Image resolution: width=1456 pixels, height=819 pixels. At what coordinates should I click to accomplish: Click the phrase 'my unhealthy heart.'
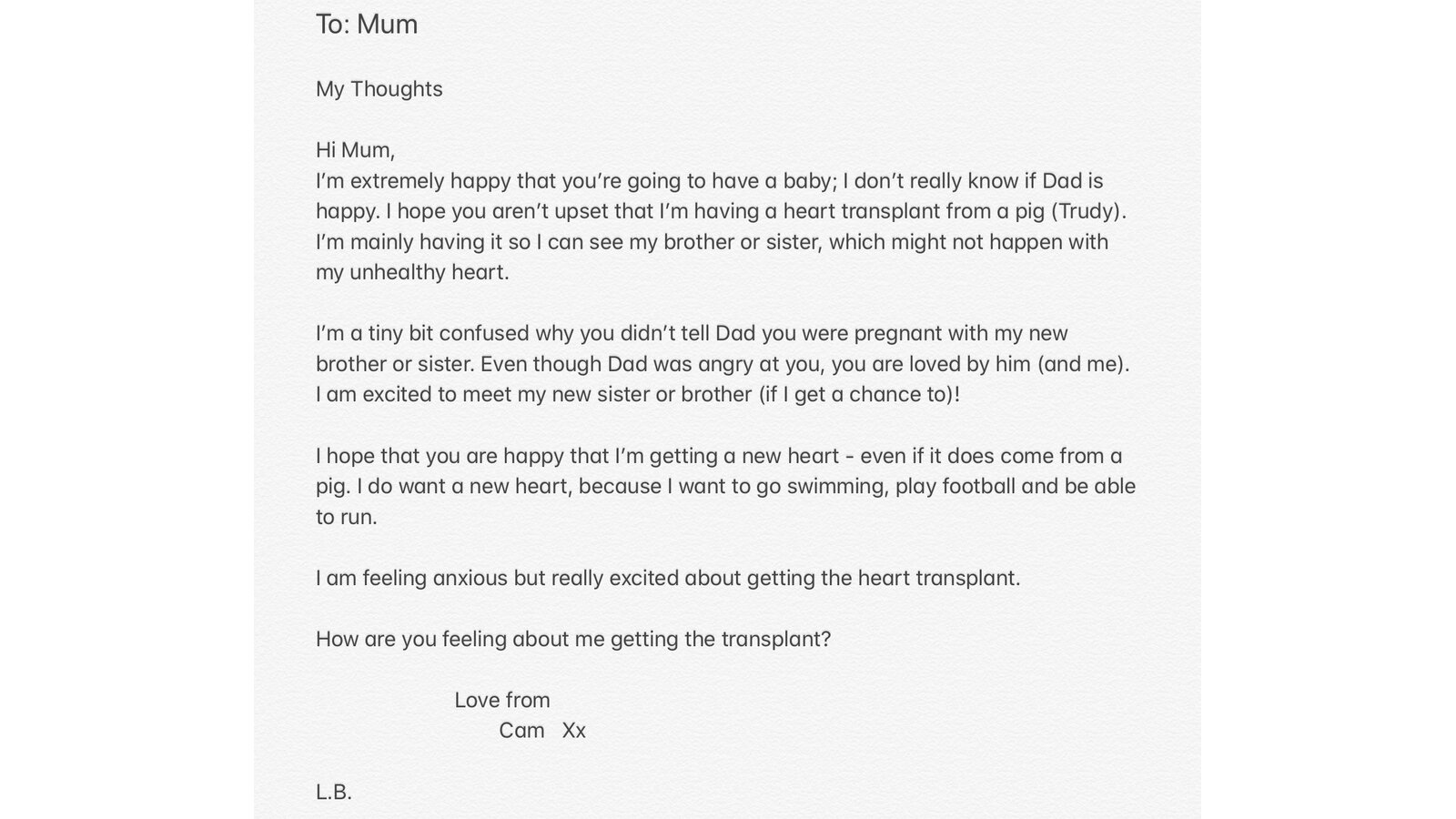pos(412,272)
